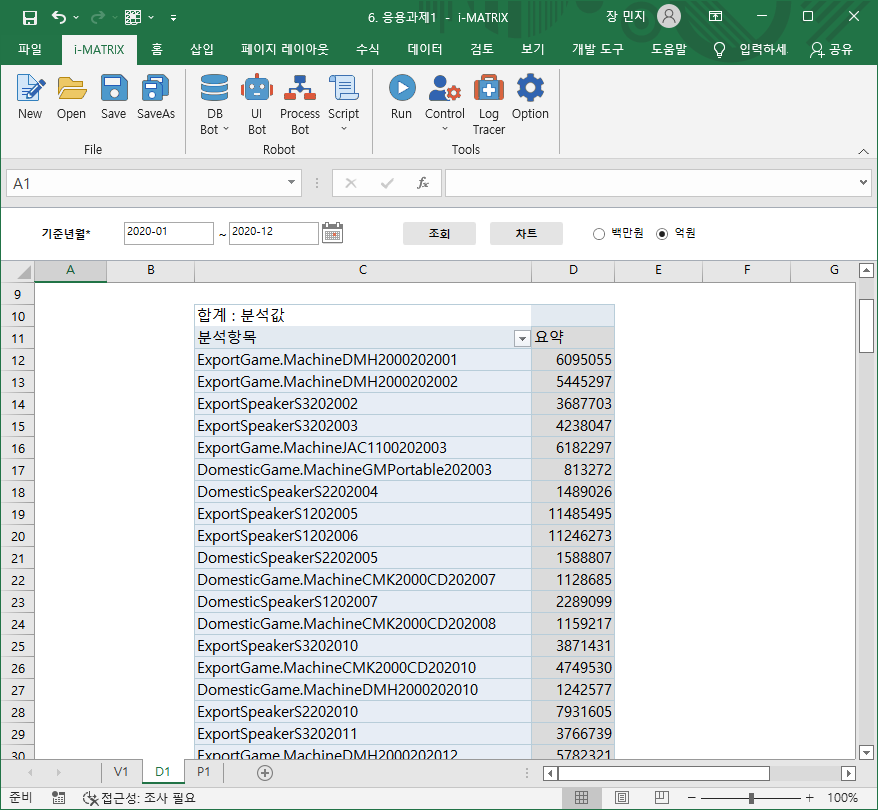This screenshot has height=810, width=878.
Task: Click the undo arrow in title bar
Action: pos(59,17)
